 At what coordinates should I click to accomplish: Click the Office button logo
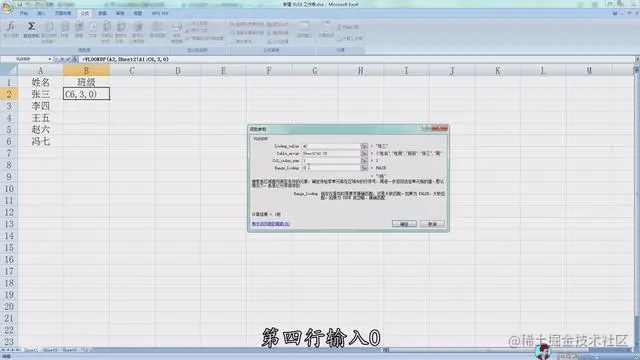click(x=7, y=7)
